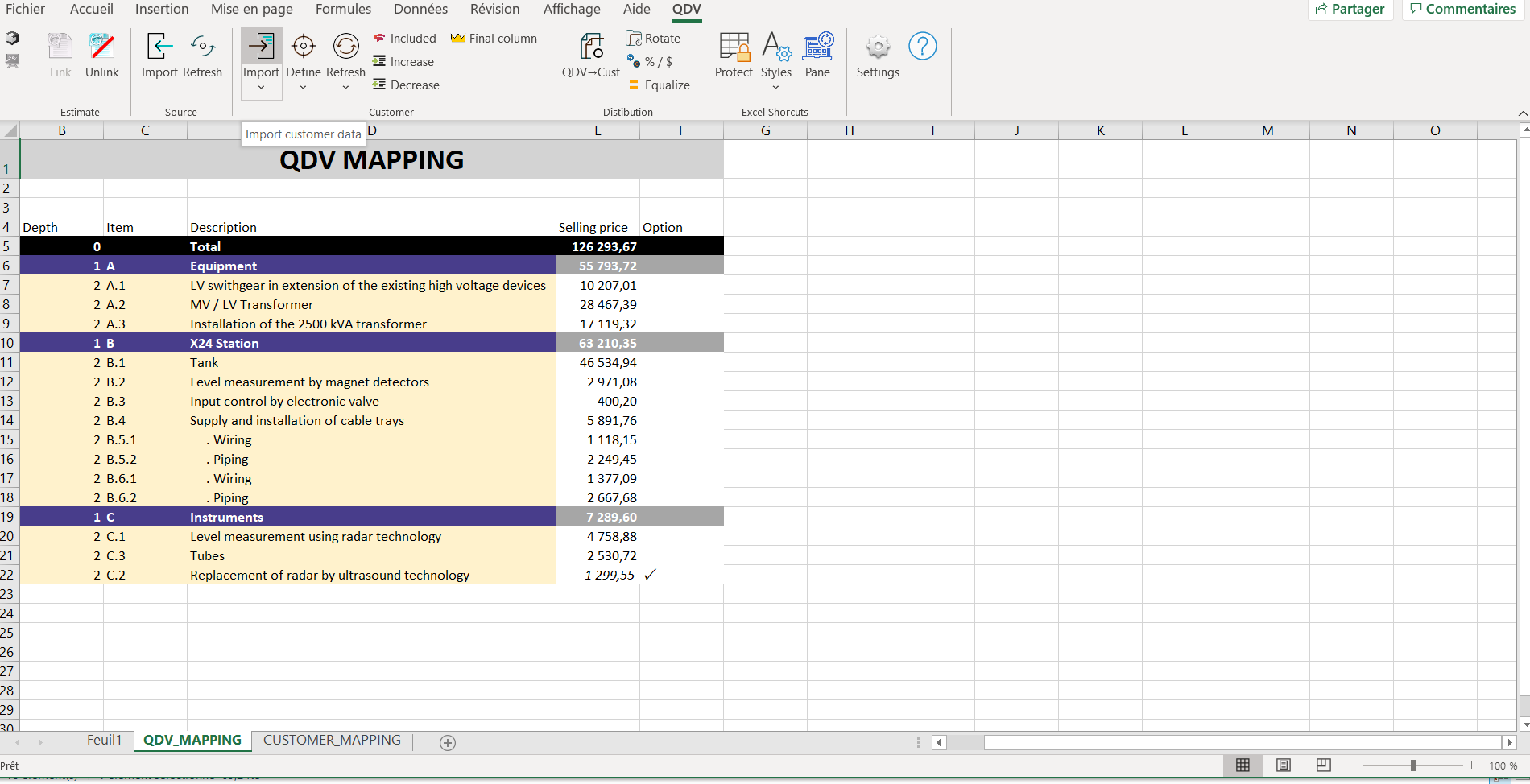This screenshot has width=1530, height=784.
Task: Click the option checkmark in row 22
Action: coord(651,575)
